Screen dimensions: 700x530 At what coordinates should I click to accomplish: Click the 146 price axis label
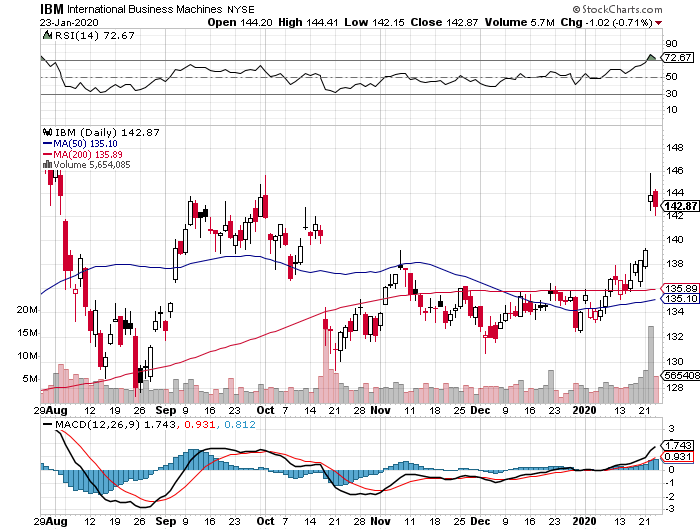(x=675, y=170)
